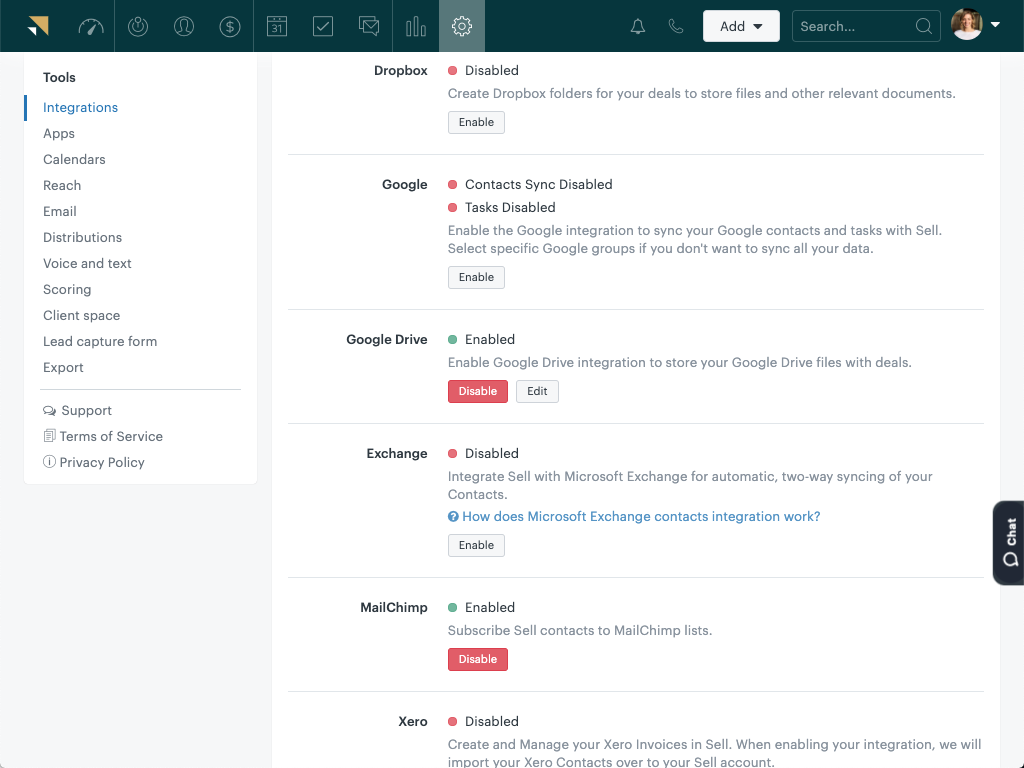This screenshot has height=768, width=1024.
Task: Open Voice and text settings
Action: click(x=88, y=263)
